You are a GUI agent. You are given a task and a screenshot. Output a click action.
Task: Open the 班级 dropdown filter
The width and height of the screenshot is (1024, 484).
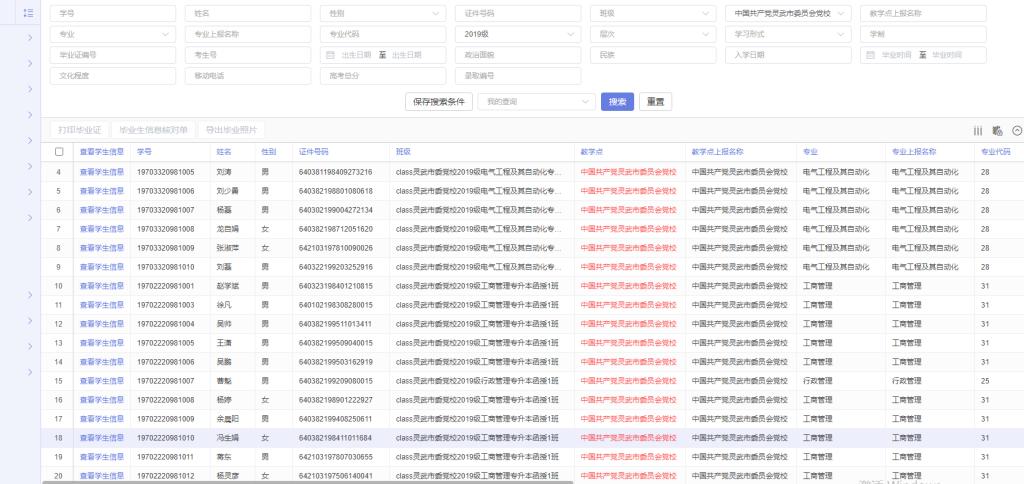click(x=653, y=14)
